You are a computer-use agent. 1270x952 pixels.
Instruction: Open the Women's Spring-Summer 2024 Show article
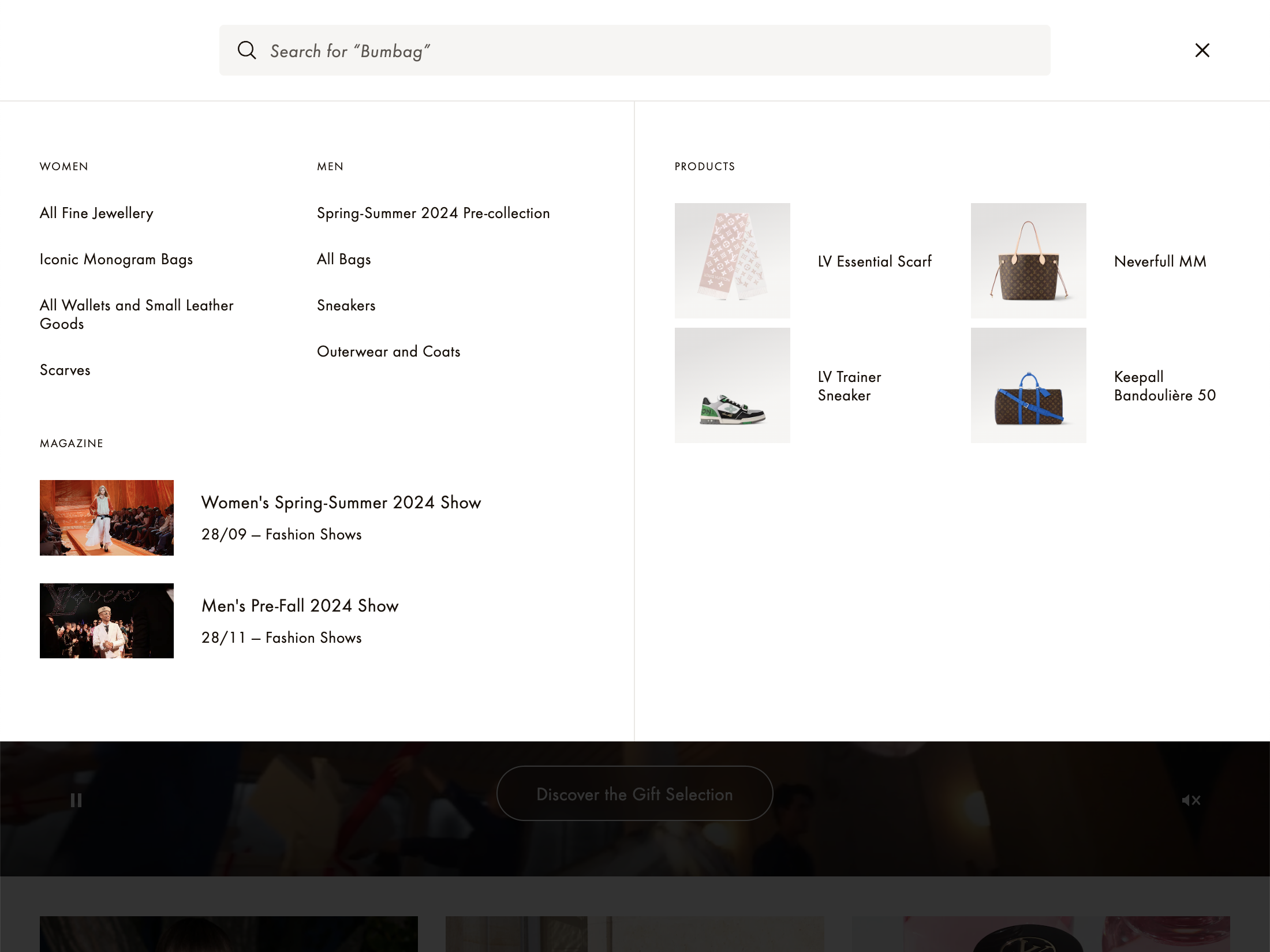341,503
